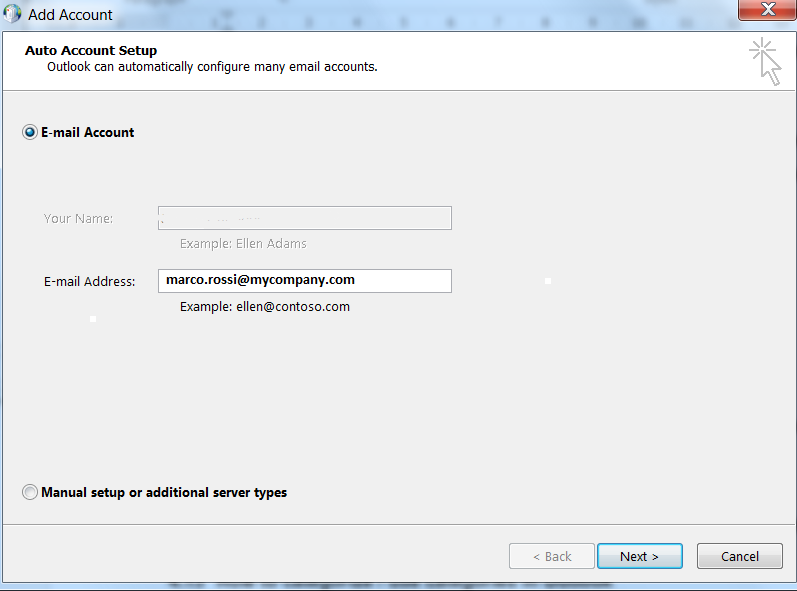Click the Next button
The image size is (797, 591).
coord(639,556)
